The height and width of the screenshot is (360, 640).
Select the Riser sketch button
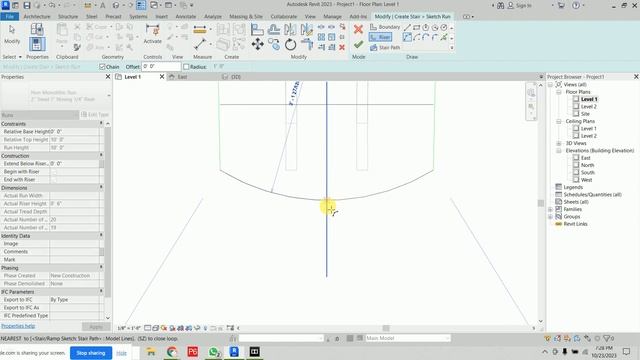(x=380, y=37)
